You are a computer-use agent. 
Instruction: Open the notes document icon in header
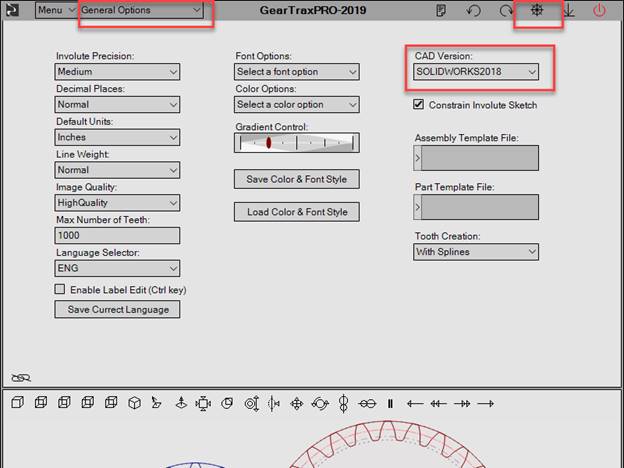coord(441,10)
